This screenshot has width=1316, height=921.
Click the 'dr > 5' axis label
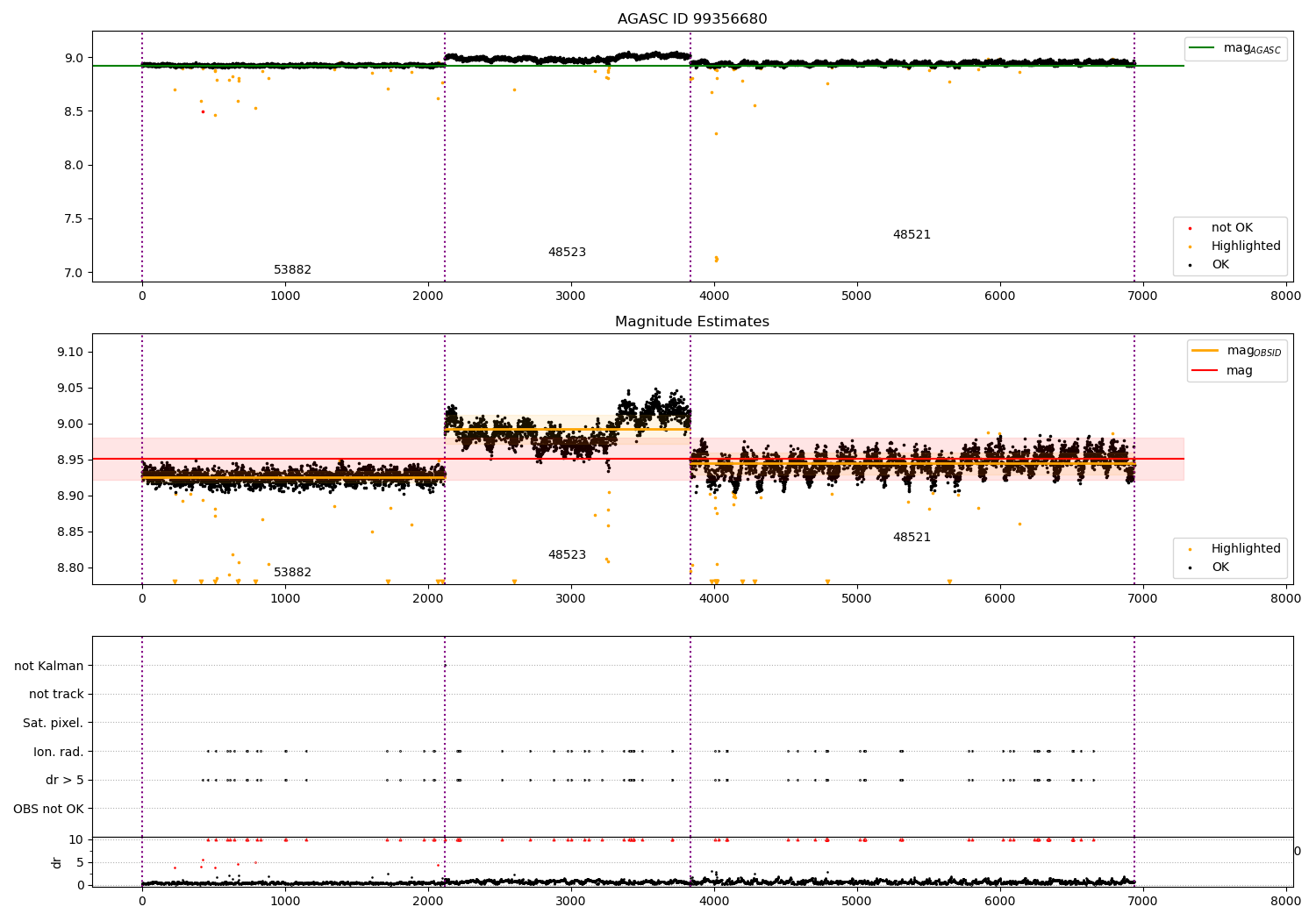(x=65, y=781)
